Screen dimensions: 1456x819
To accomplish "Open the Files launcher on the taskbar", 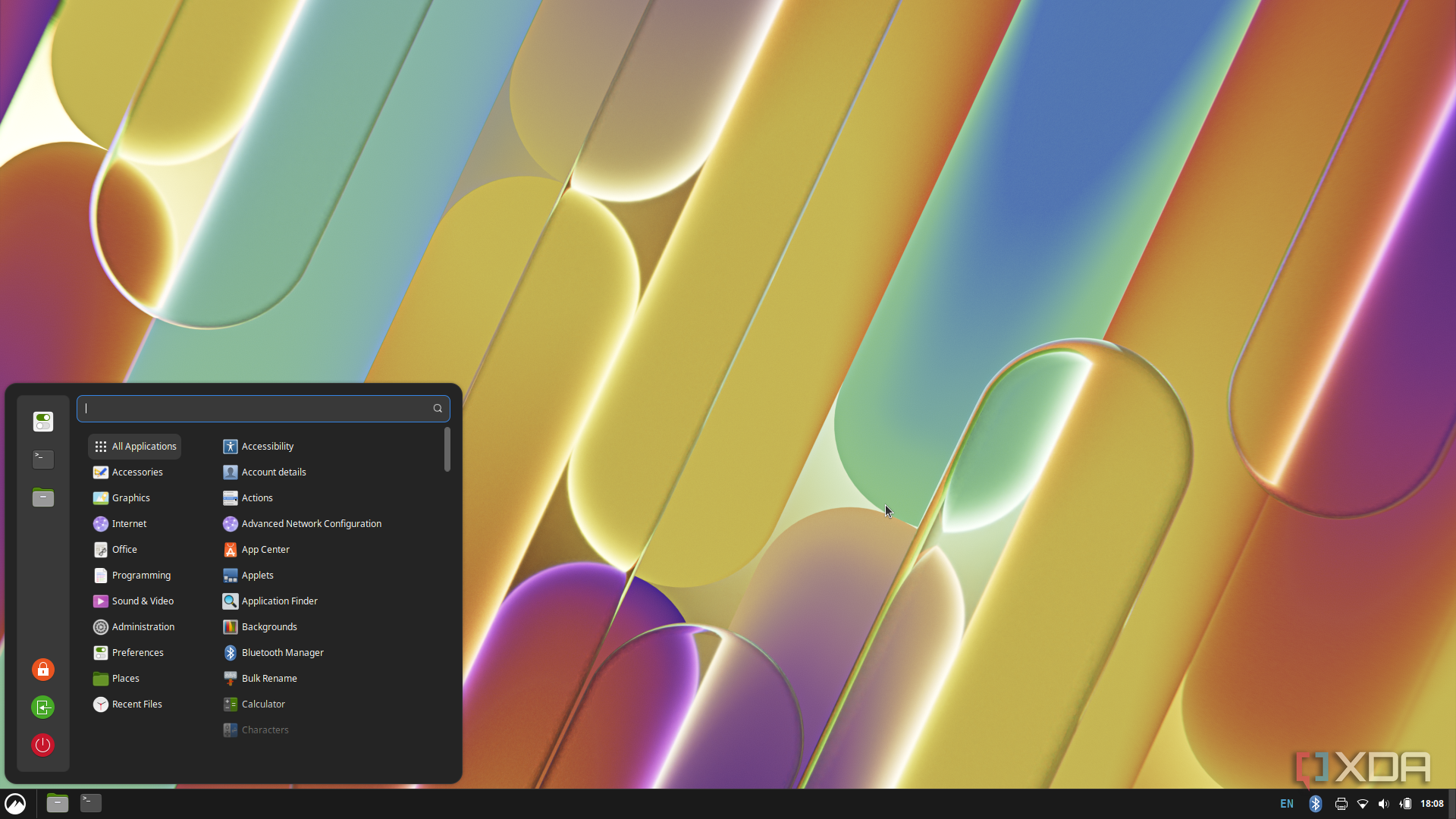I will pyautogui.click(x=58, y=803).
